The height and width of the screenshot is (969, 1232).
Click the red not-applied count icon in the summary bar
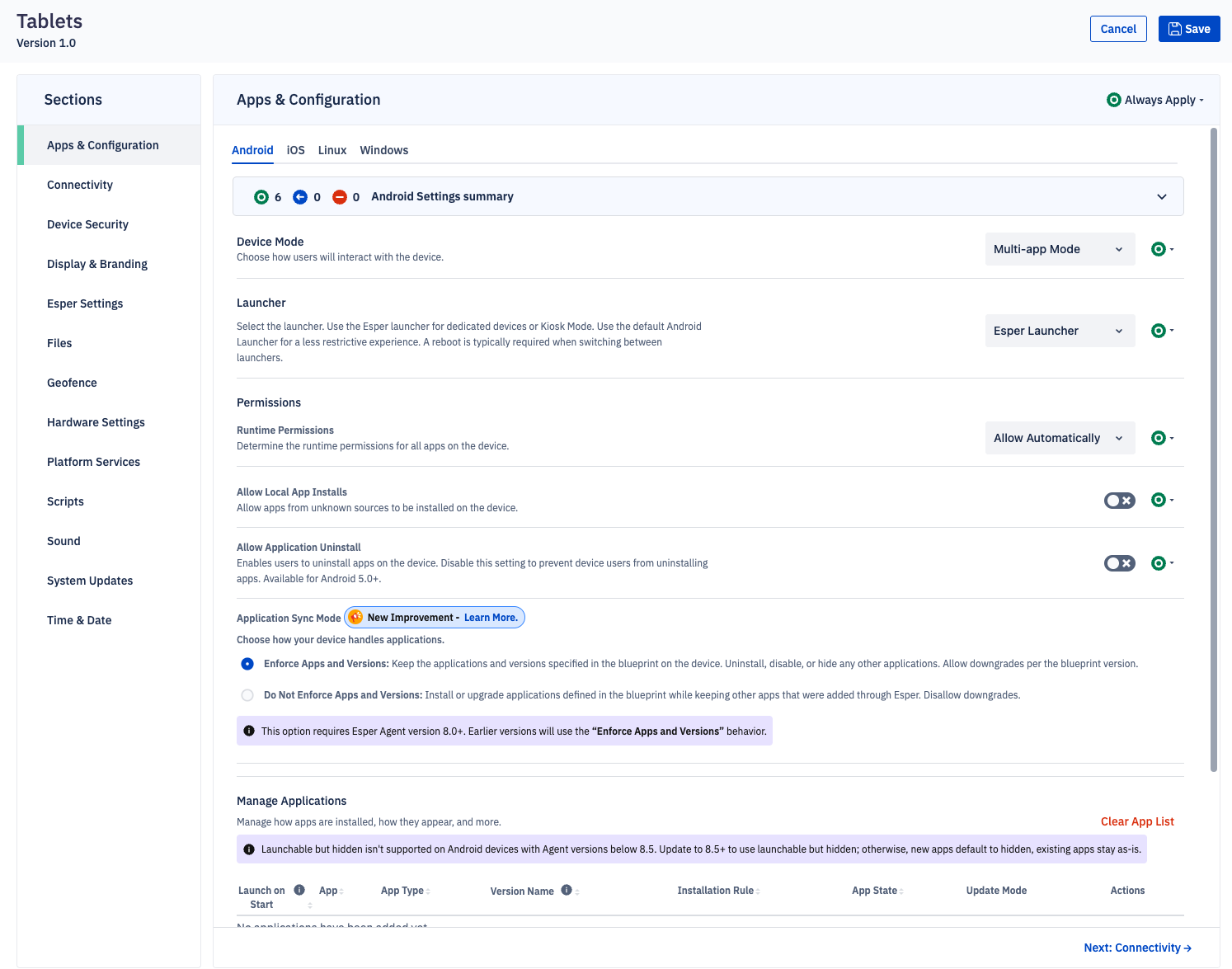(x=340, y=196)
